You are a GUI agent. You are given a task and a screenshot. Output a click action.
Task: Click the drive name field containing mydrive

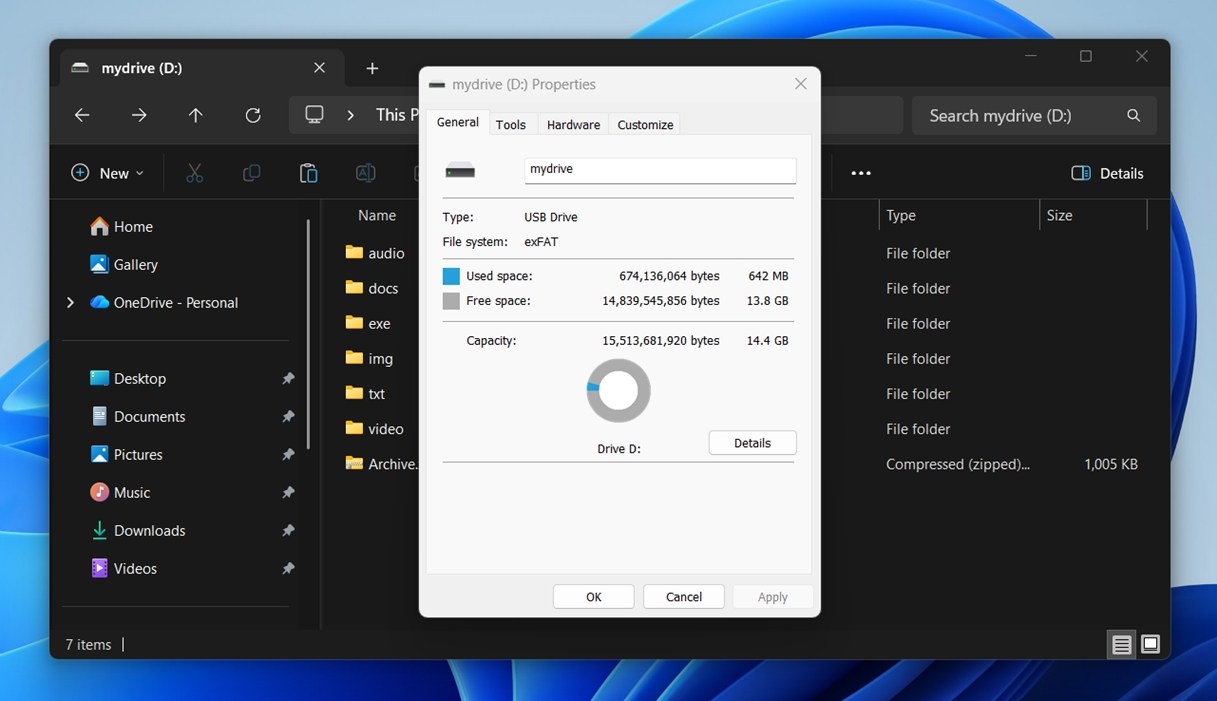pyautogui.click(x=660, y=170)
